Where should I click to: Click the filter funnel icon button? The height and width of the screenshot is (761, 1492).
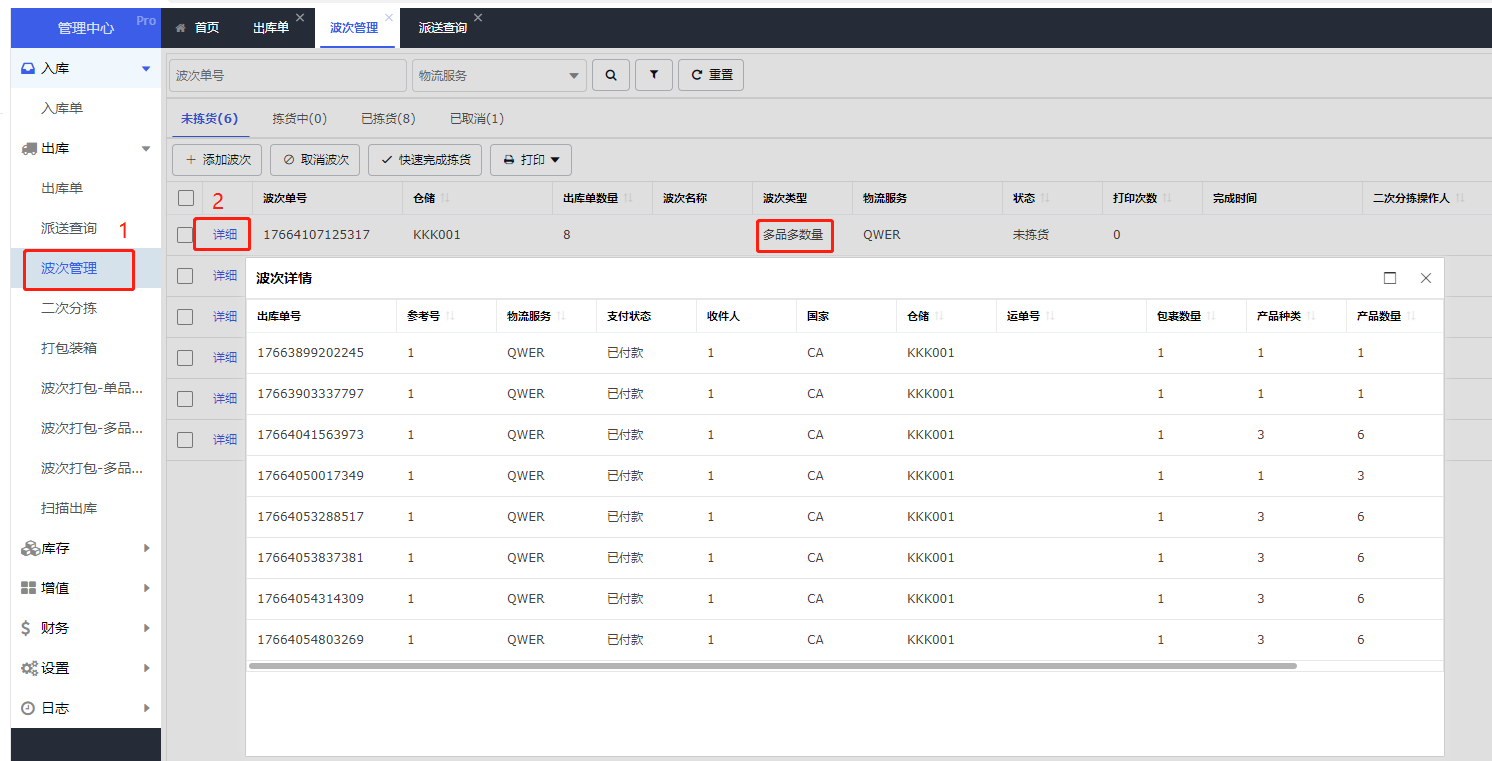(x=654, y=75)
